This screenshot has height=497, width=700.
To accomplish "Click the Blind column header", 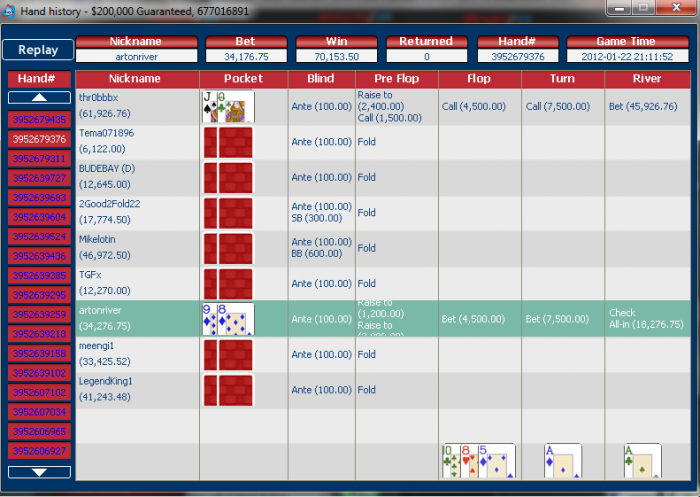I will [x=321, y=79].
